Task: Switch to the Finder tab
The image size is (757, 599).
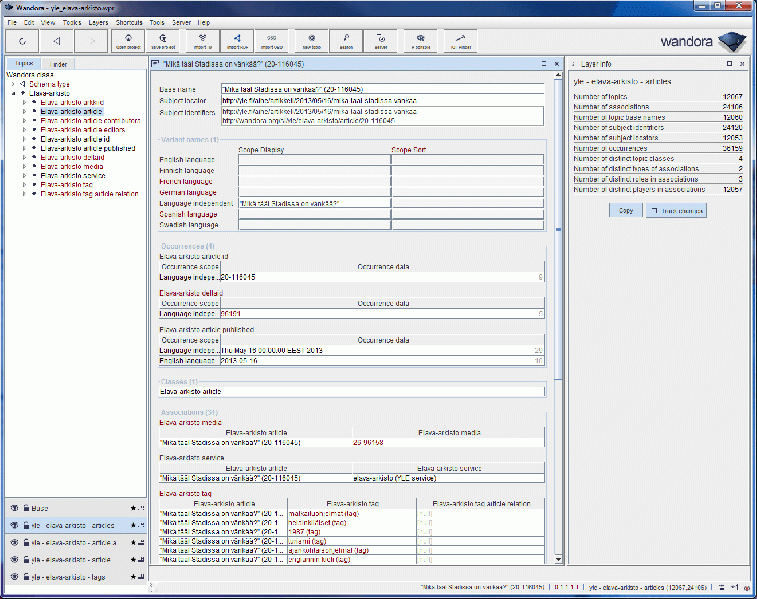Action: click(x=59, y=64)
